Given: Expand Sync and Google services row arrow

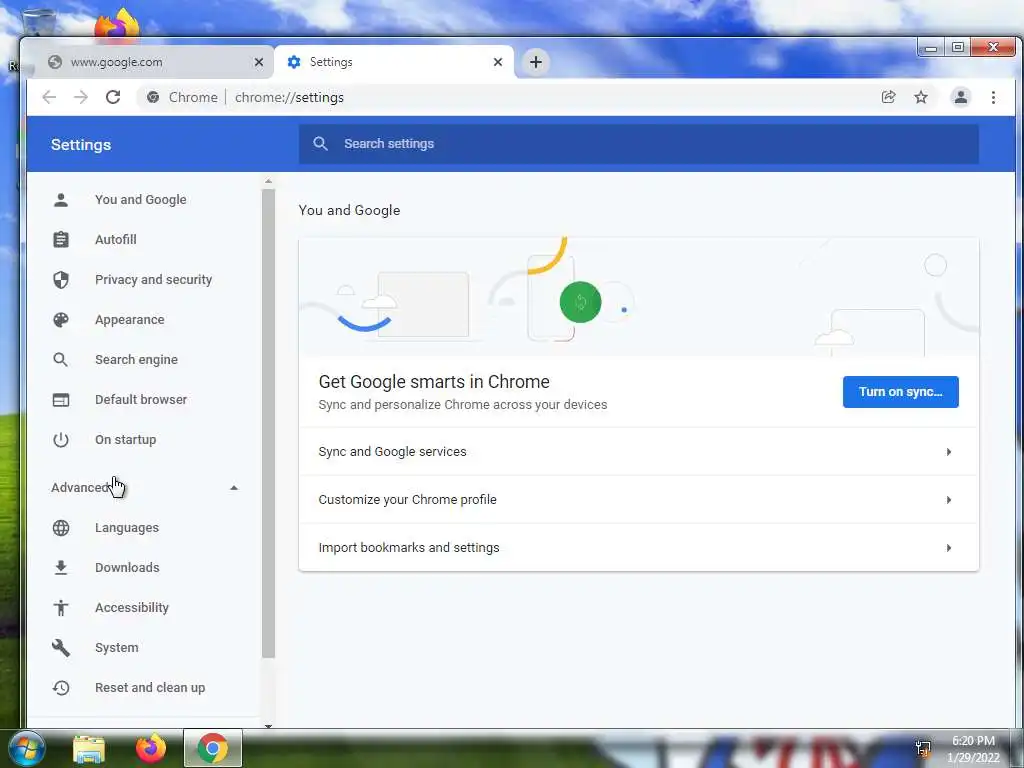Looking at the screenshot, I should point(949,452).
